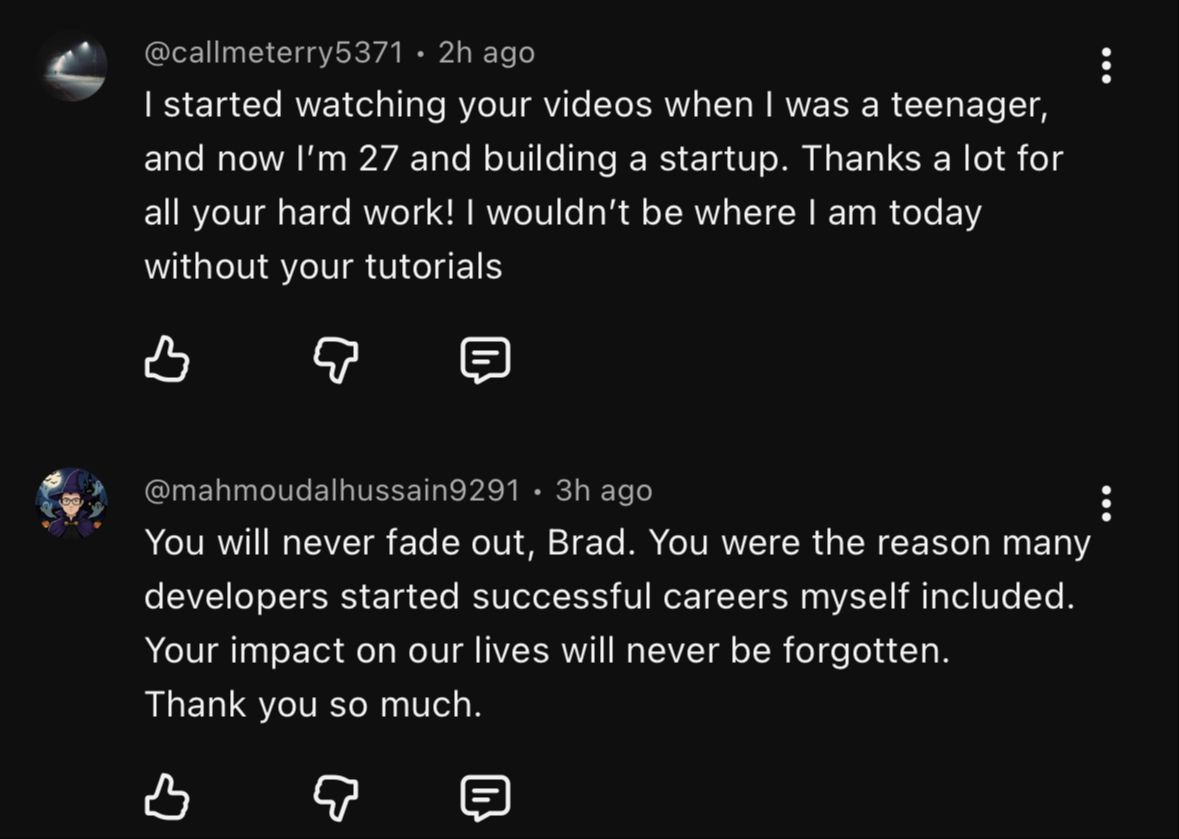Screen dimensions: 1179x839
Task: Like the comment by @mahmoudalhussain9291
Action: pos(167,797)
